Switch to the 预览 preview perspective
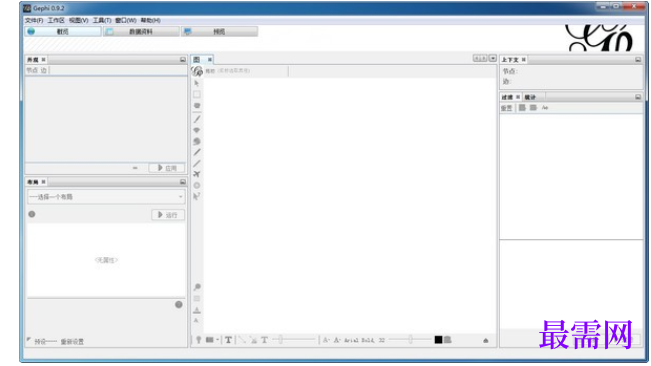This screenshot has height=366, width=651. [x=219, y=32]
